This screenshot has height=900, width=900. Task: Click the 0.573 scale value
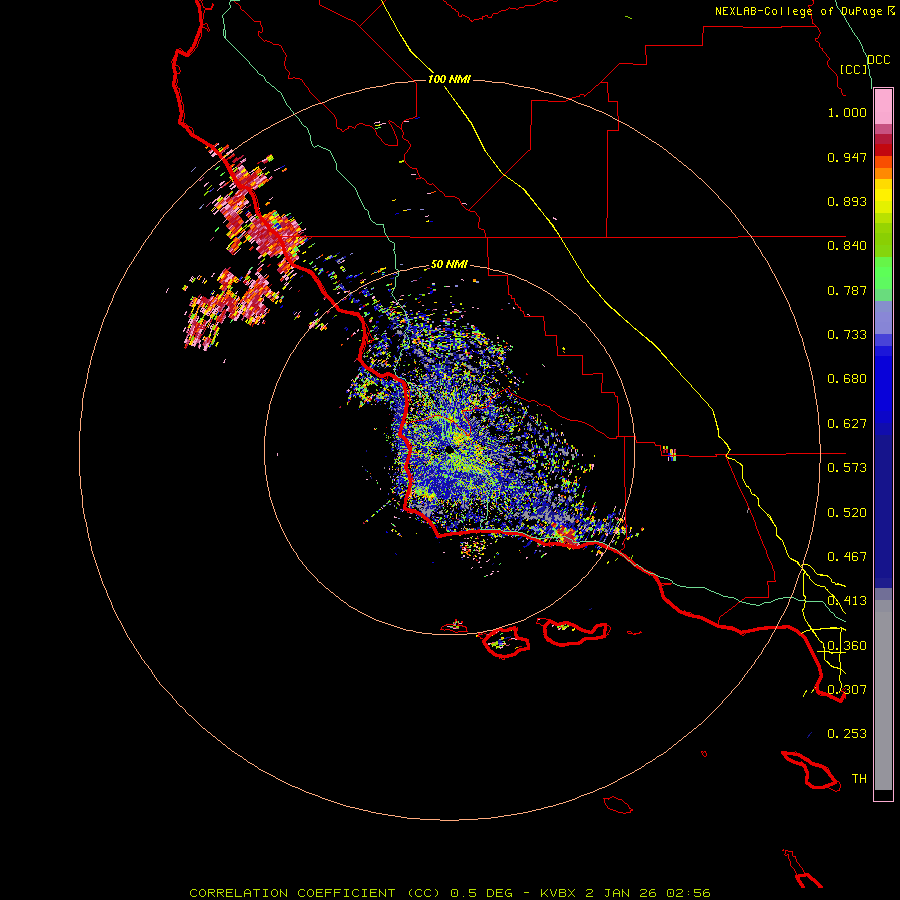click(847, 468)
